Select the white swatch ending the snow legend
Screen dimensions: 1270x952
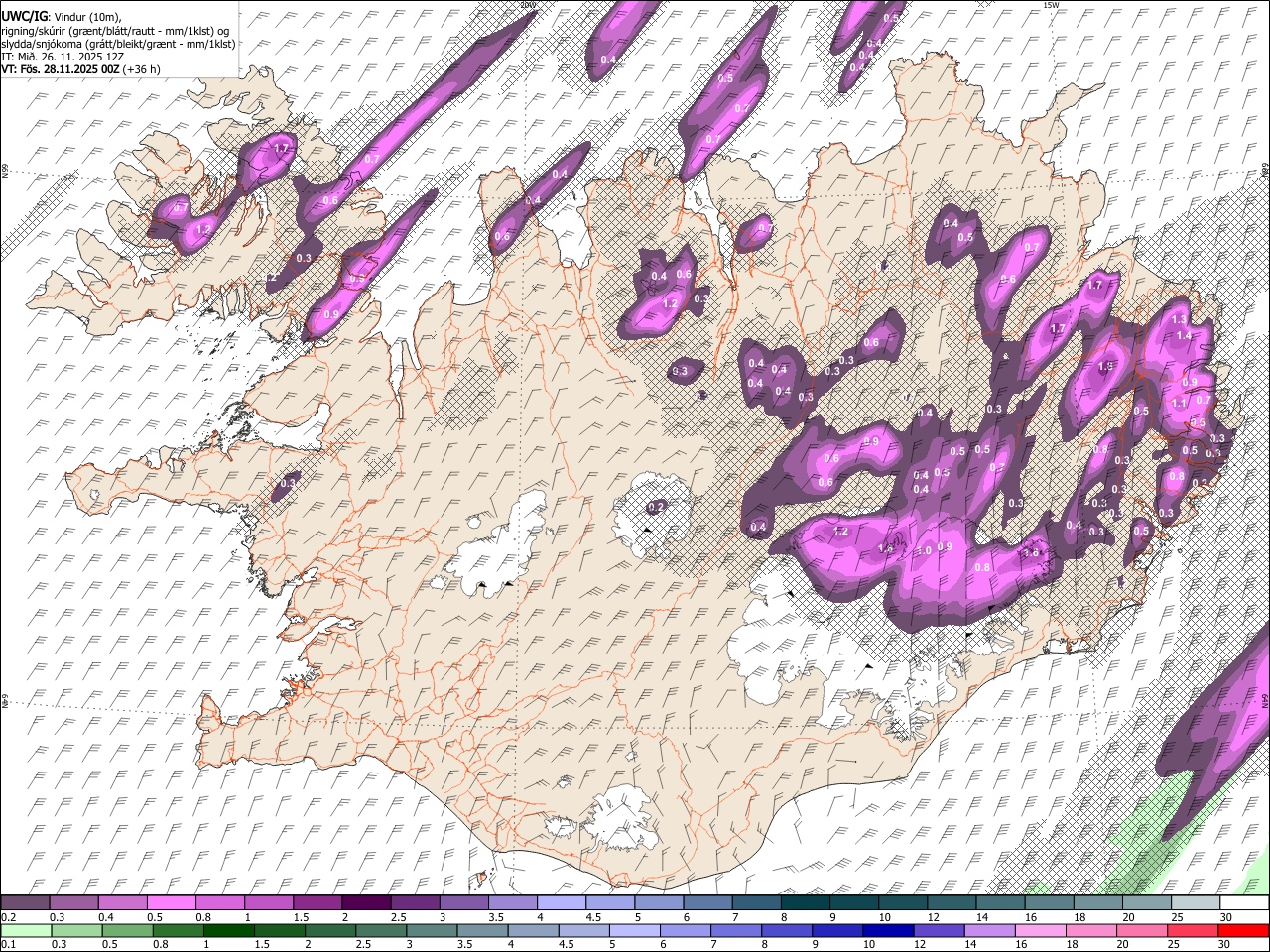coord(1242,902)
